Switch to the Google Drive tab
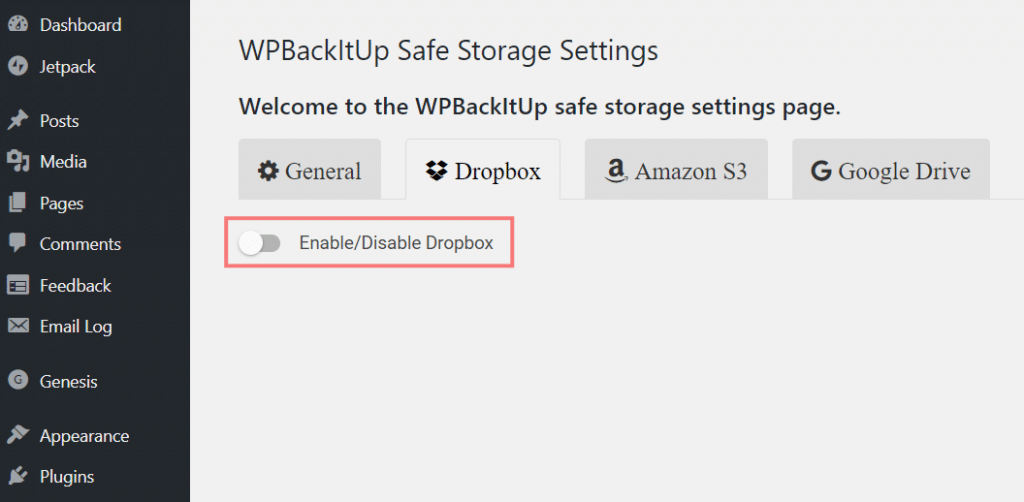The image size is (1024, 502). click(891, 169)
